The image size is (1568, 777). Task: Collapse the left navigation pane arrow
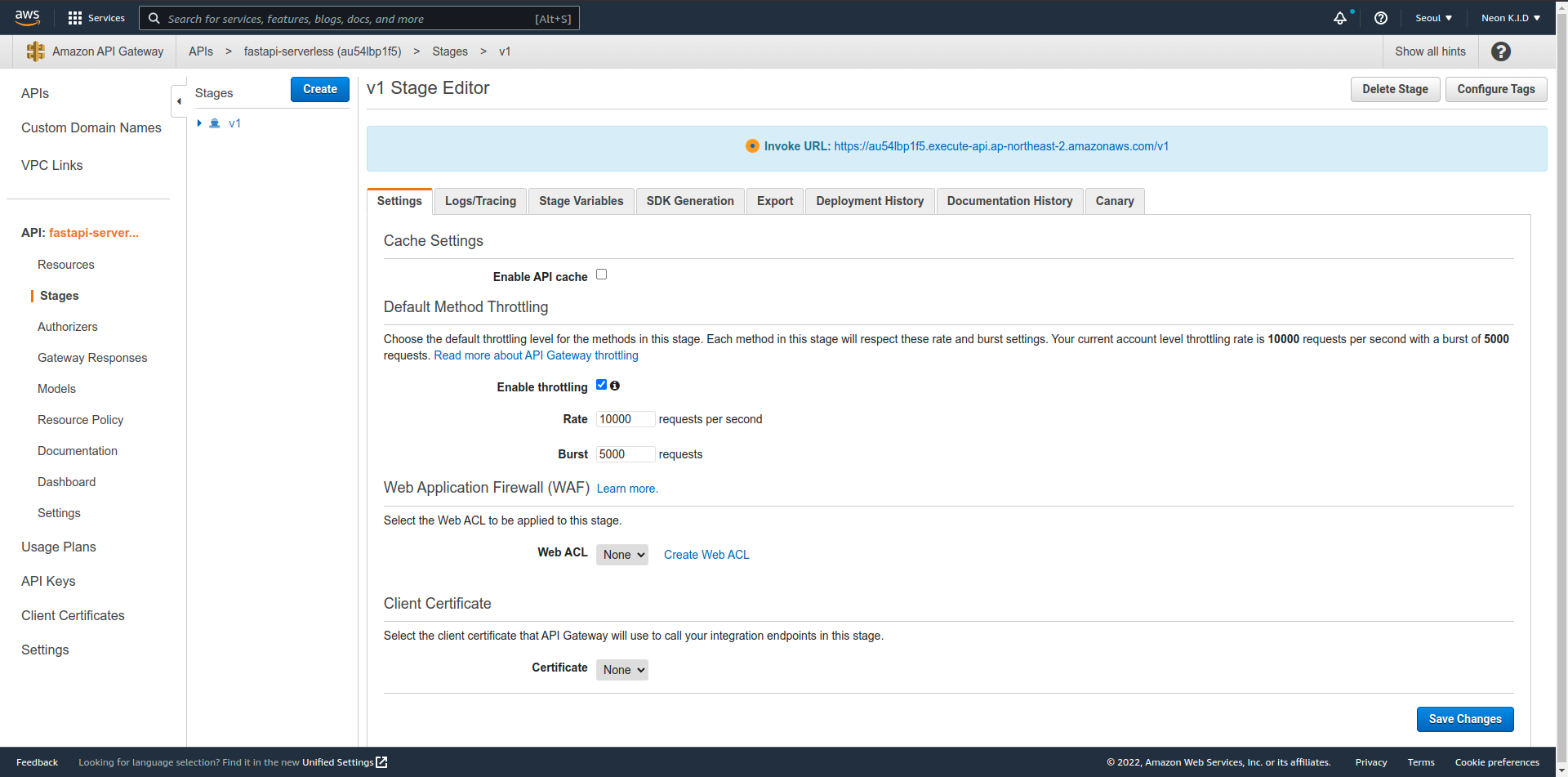tap(179, 101)
